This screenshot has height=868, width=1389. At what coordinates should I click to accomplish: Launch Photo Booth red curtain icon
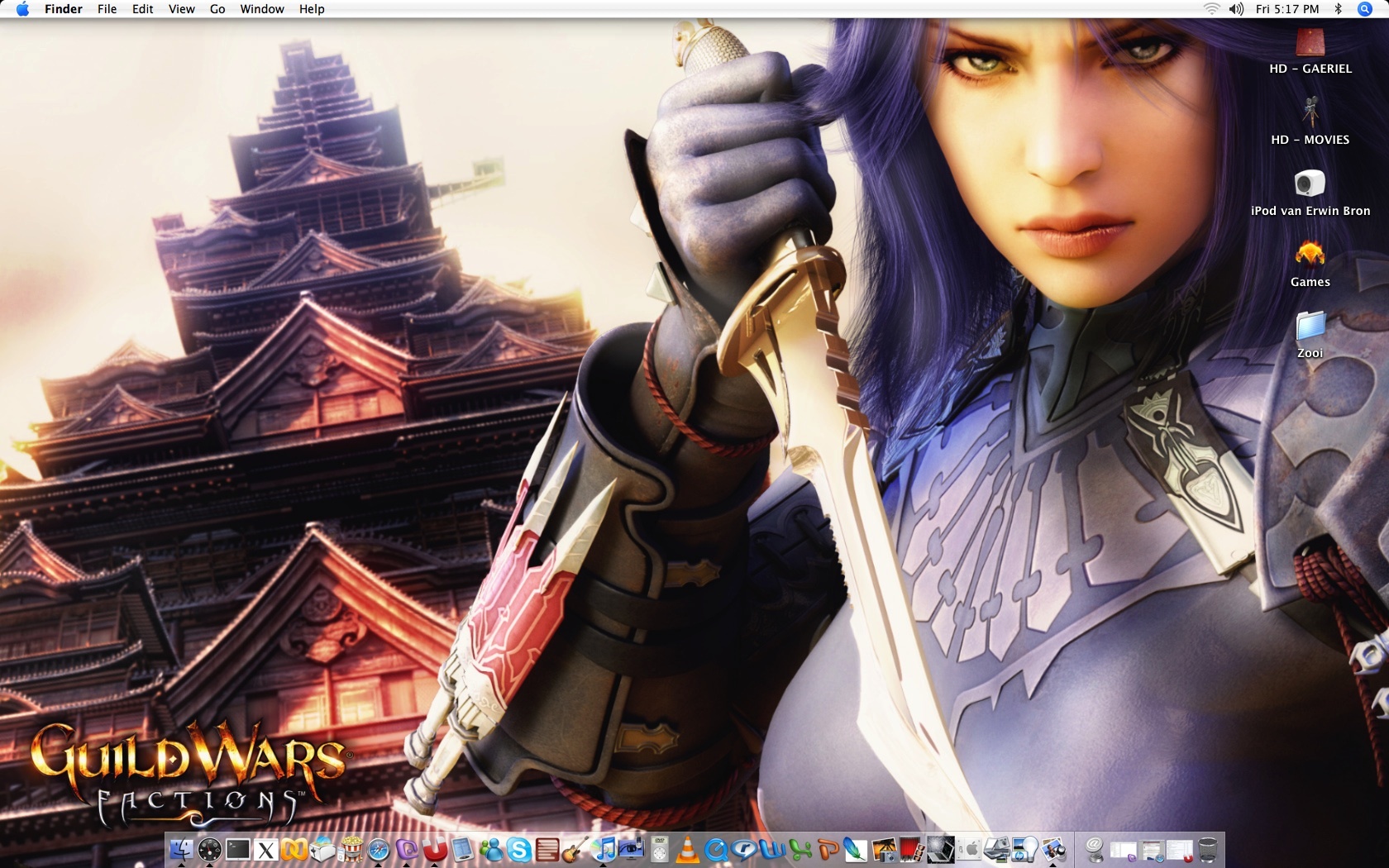pyautogui.click(x=913, y=849)
